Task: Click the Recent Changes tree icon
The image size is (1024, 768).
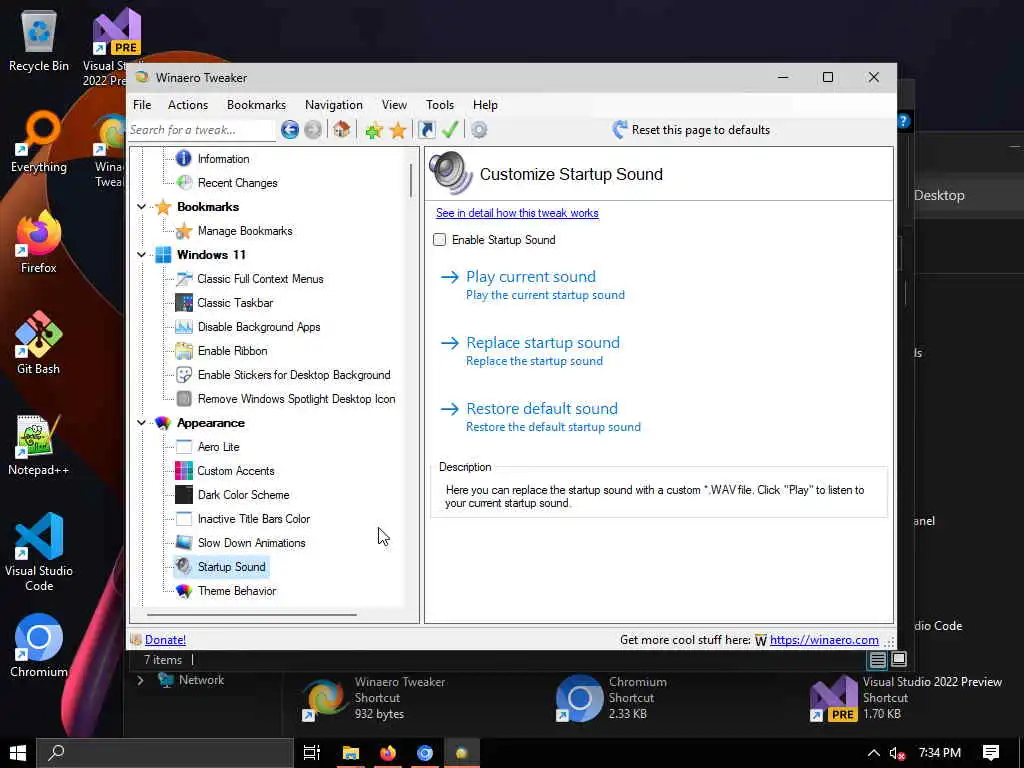Action: tap(184, 183)
